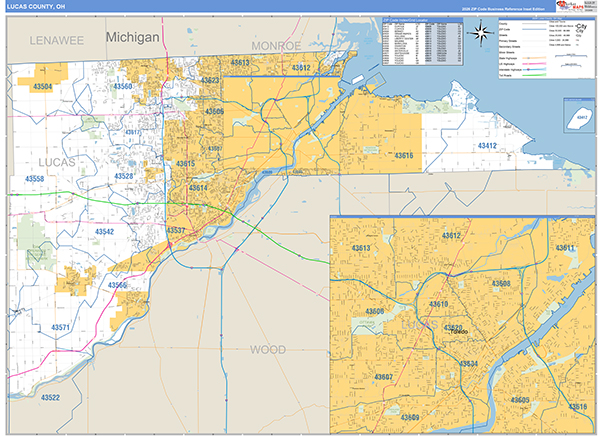Screen dimensions: 600x436
Task: Click ZIP code 43607 in Toledo inset
Action: pos(388,376)
